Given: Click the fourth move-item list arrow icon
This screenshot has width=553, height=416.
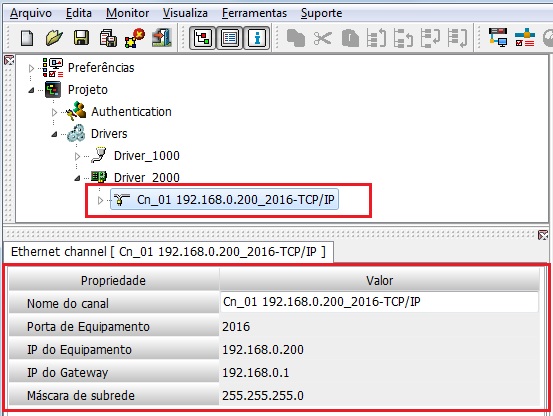Looking at the screenshot, I should pyautogui.click(x=457, y=38).
